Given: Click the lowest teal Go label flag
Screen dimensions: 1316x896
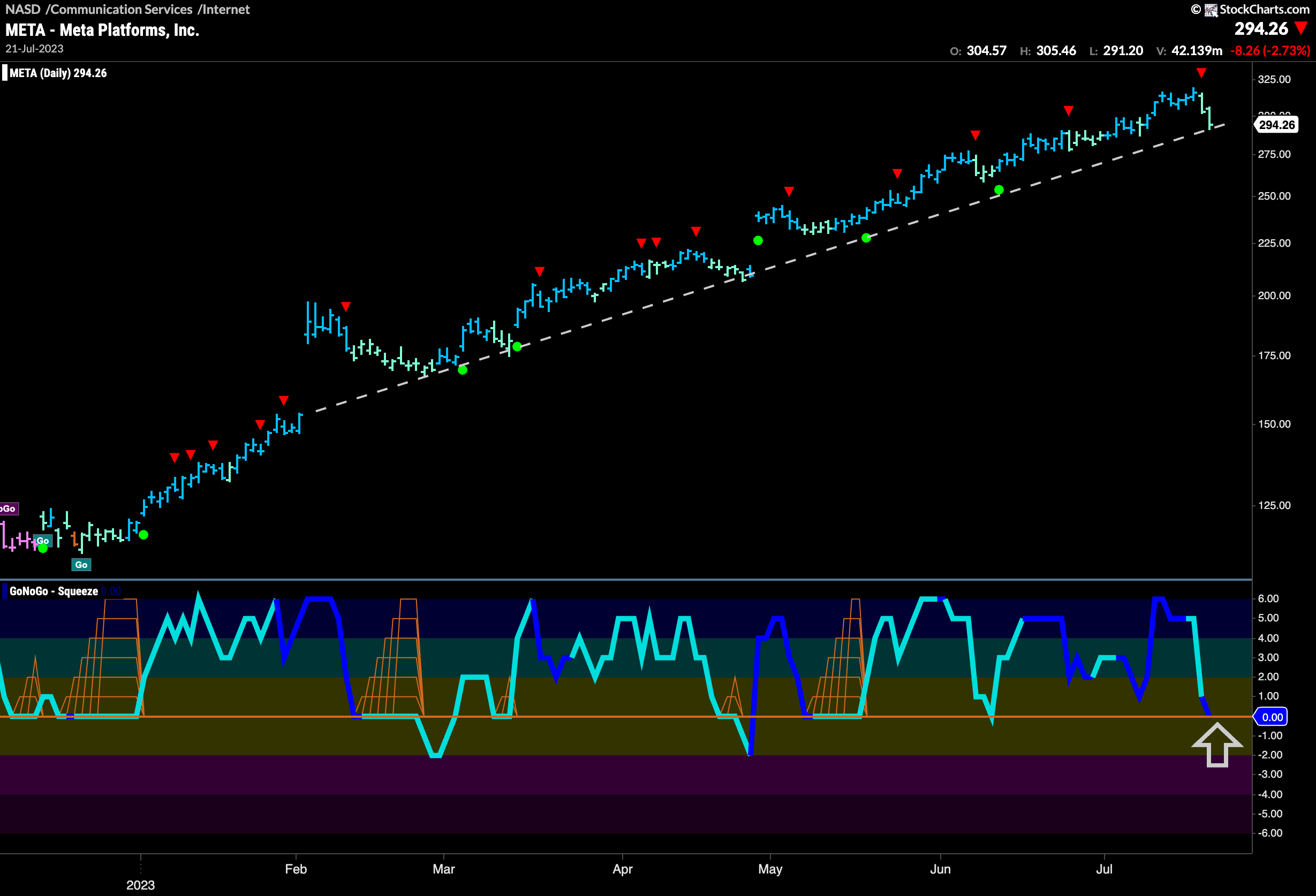Looking at the screenshot, I should (x=81, y=564).
